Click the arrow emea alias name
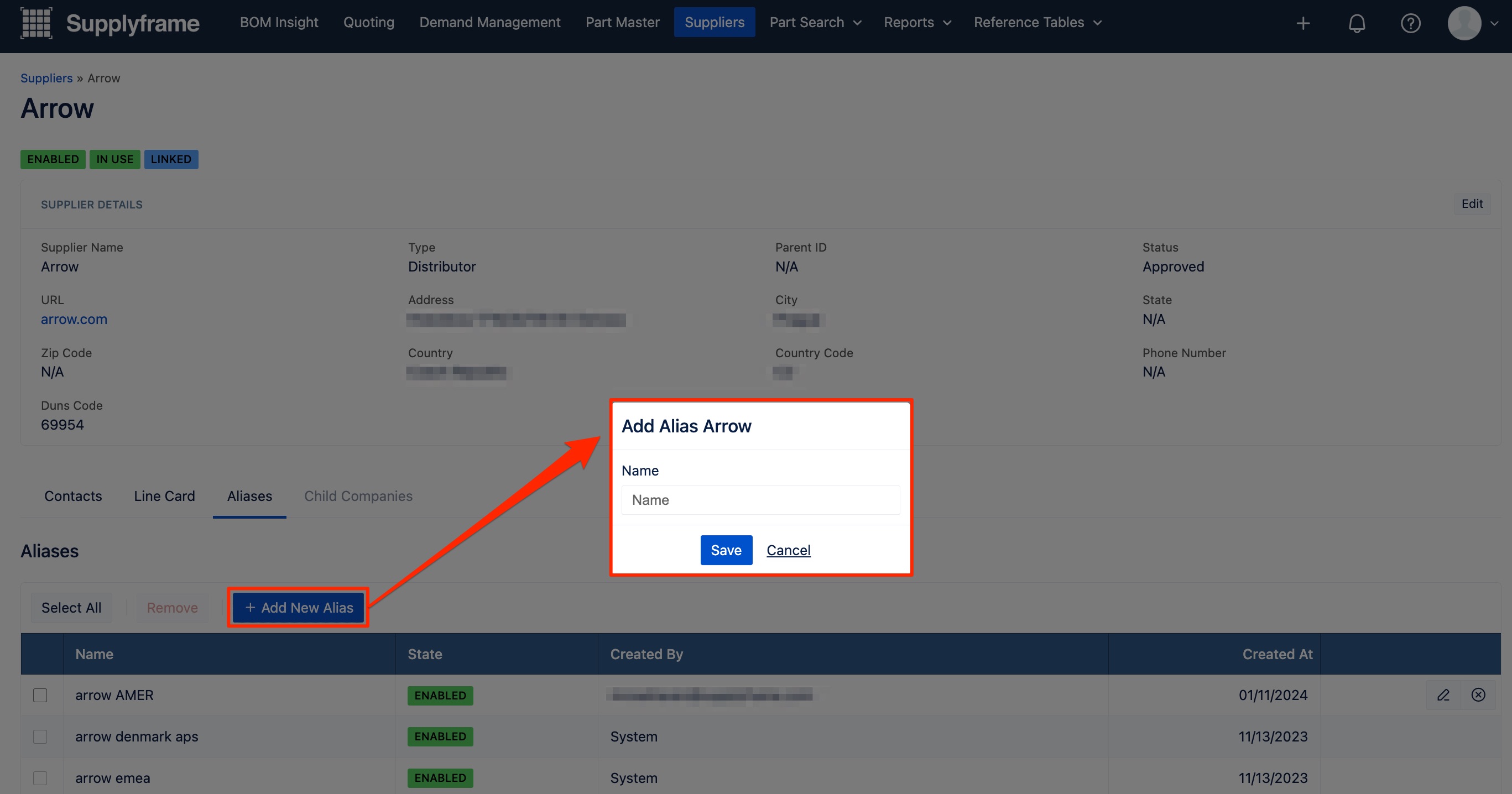This screenshot has width=1512, height=794. (x=113, y=778)
